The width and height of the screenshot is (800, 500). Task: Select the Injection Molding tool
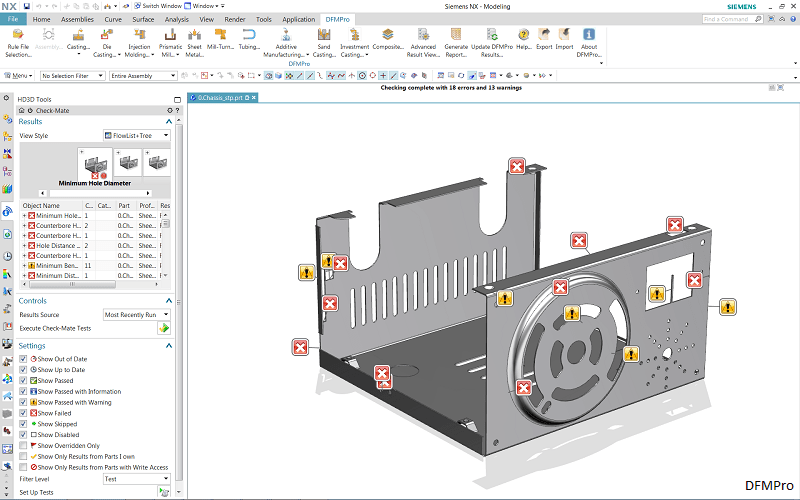pos(139,42)
